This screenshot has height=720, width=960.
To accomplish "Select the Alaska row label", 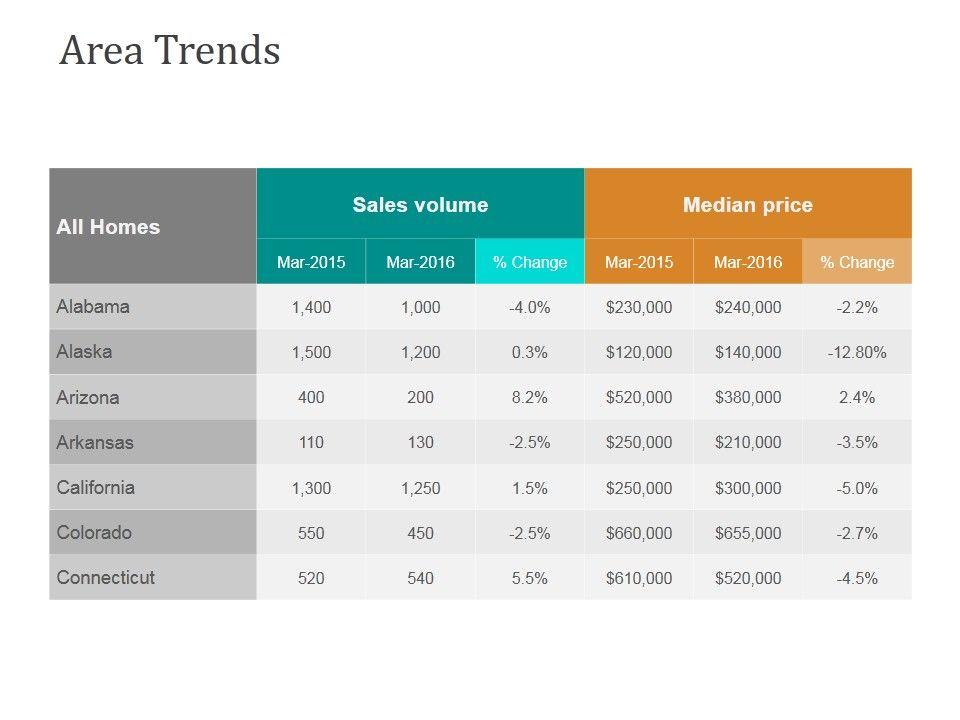I will [84, 352].
